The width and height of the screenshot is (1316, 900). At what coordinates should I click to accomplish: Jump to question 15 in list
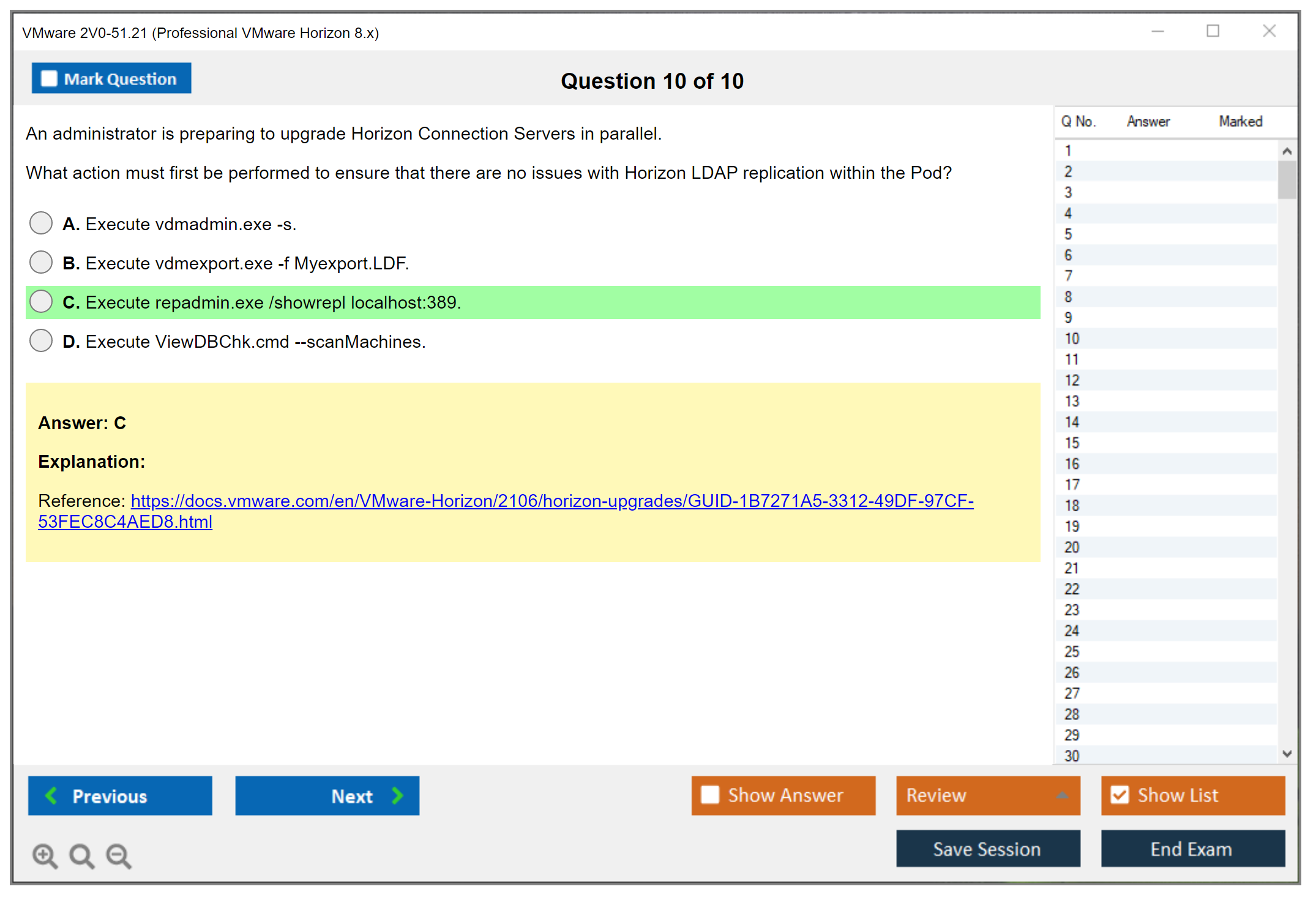[x=1072, y=443]
